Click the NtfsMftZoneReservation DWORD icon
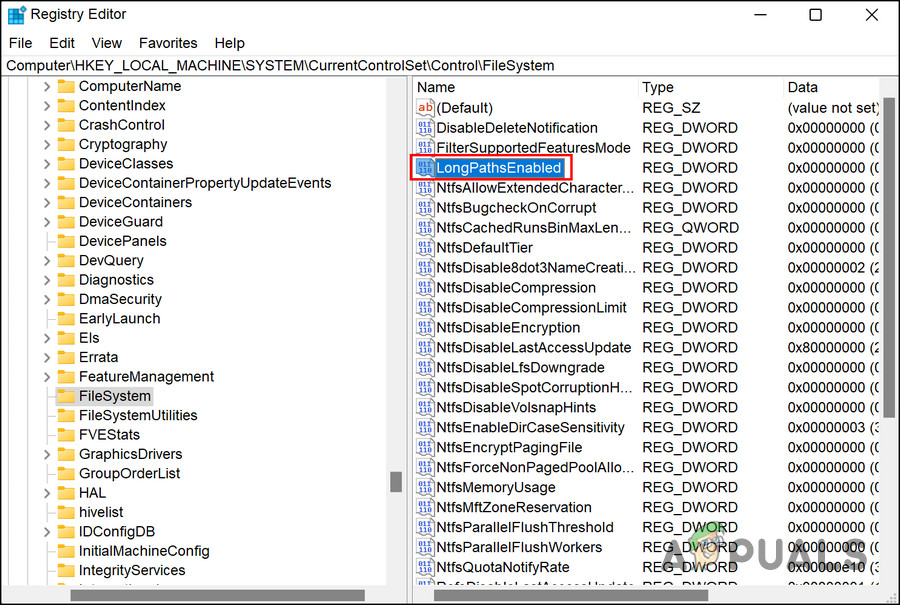Image resolution: width=900 pixels, height=605 pixels. [x=425, y=507]
